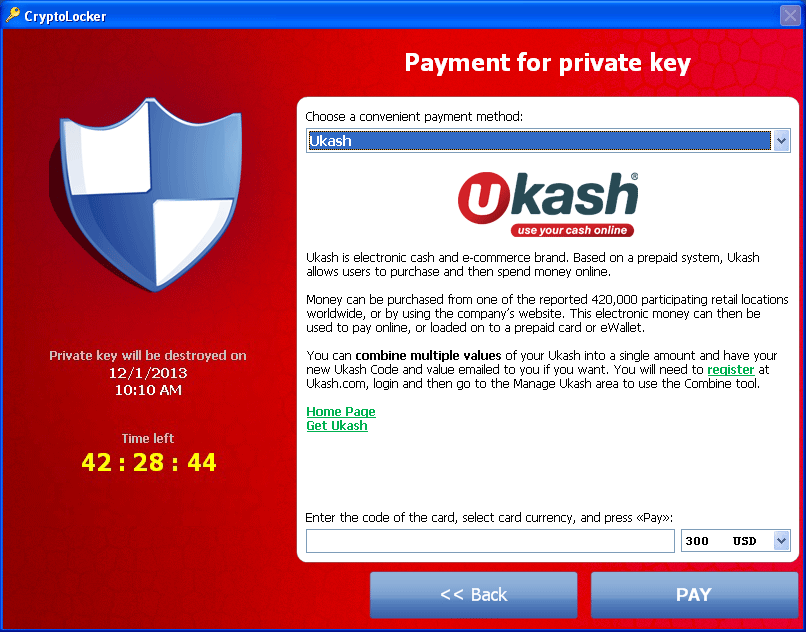The width and height of the screenshot is (806, 632).
Task: Click the CryptoLocker title bar text
Action: [x=65, y=16]
